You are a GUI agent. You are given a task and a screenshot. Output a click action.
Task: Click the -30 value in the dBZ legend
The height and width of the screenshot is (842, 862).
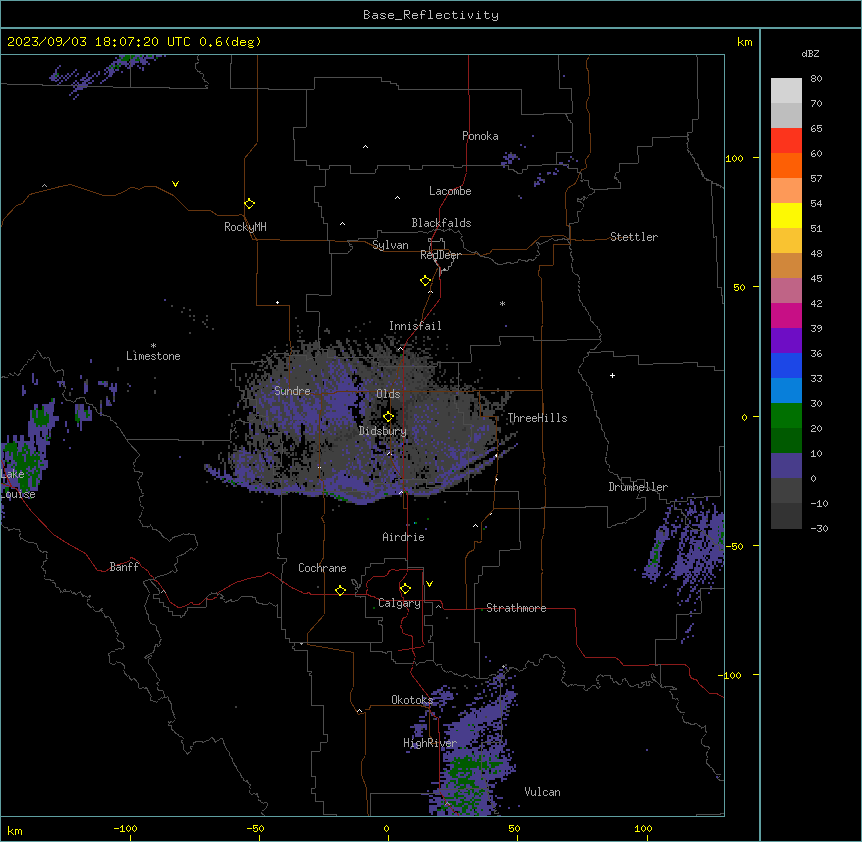(819, 529)
